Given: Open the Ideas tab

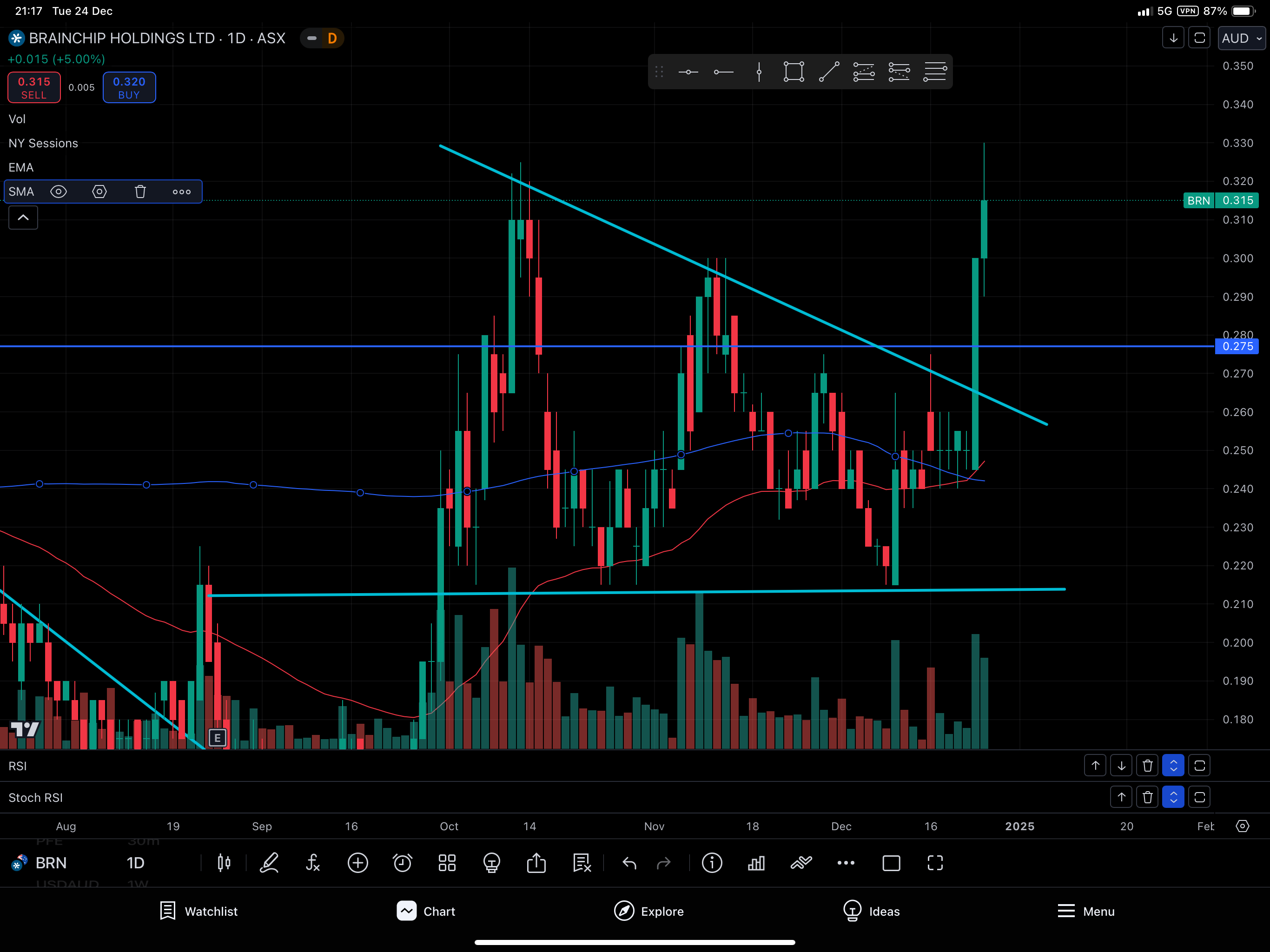Looking at the screenshot, I should 871,911.
